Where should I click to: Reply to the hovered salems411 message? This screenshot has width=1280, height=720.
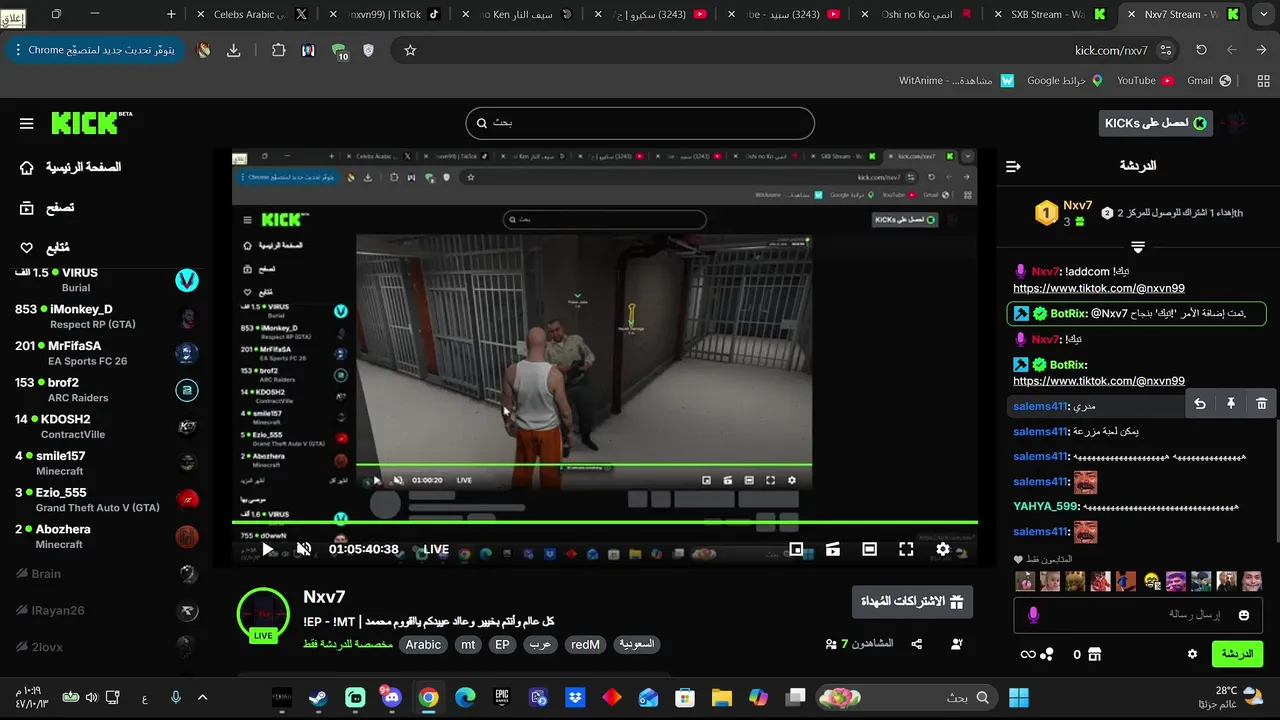(x=1200, y=404)
